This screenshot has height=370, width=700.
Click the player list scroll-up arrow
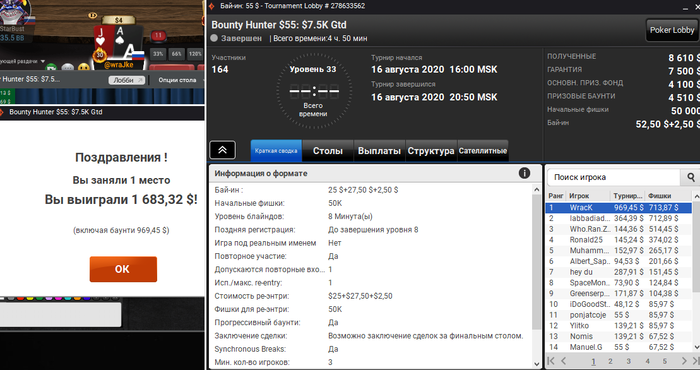point(696,196)
